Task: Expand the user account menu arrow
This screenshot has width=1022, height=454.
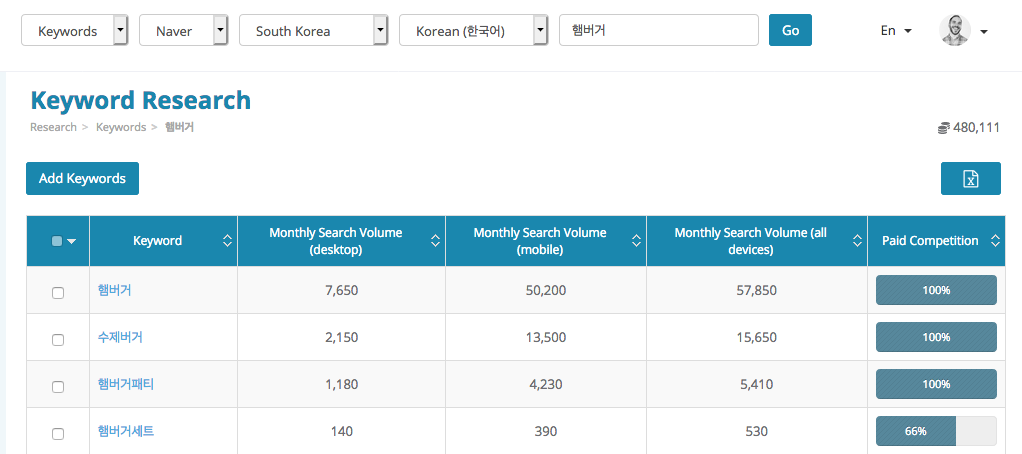Action: 984,31
